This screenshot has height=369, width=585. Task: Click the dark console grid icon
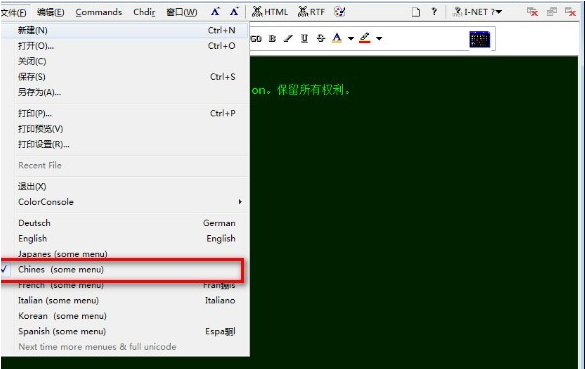pyautogui.click(x=479, y=39)
